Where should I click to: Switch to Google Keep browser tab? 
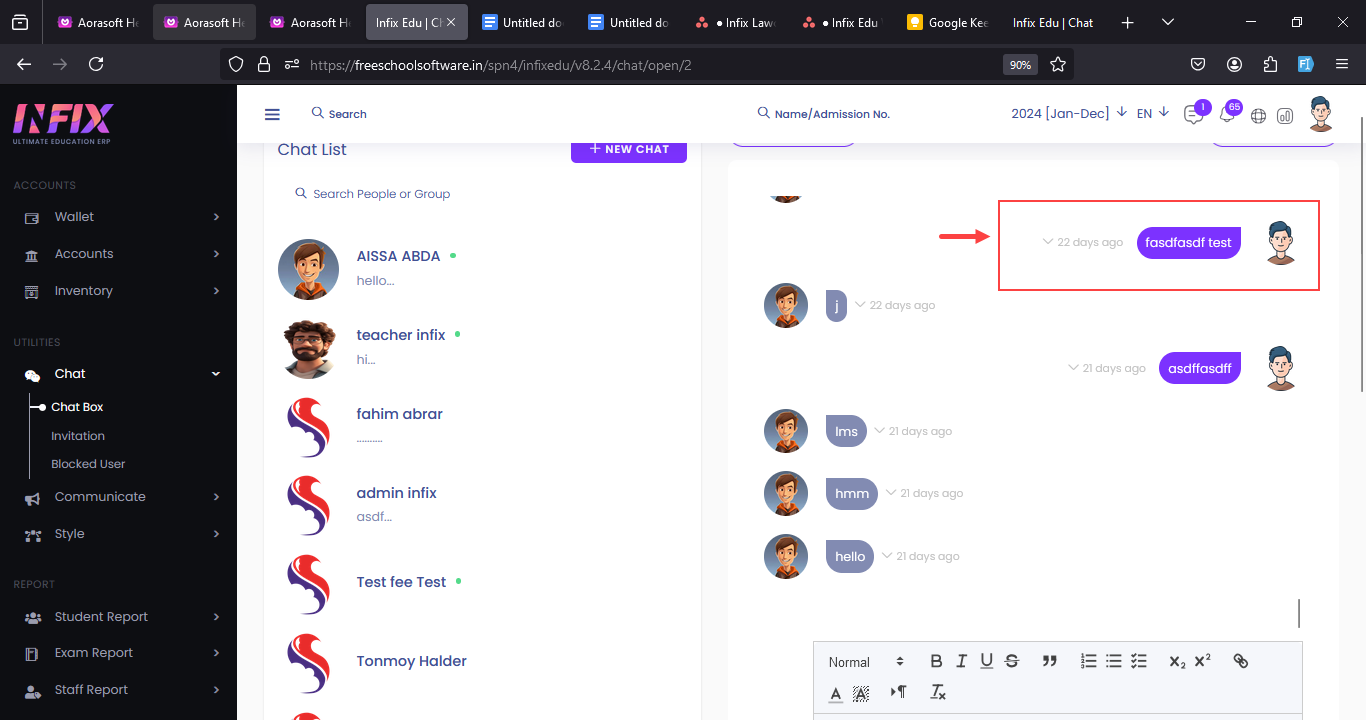(947, 22)
